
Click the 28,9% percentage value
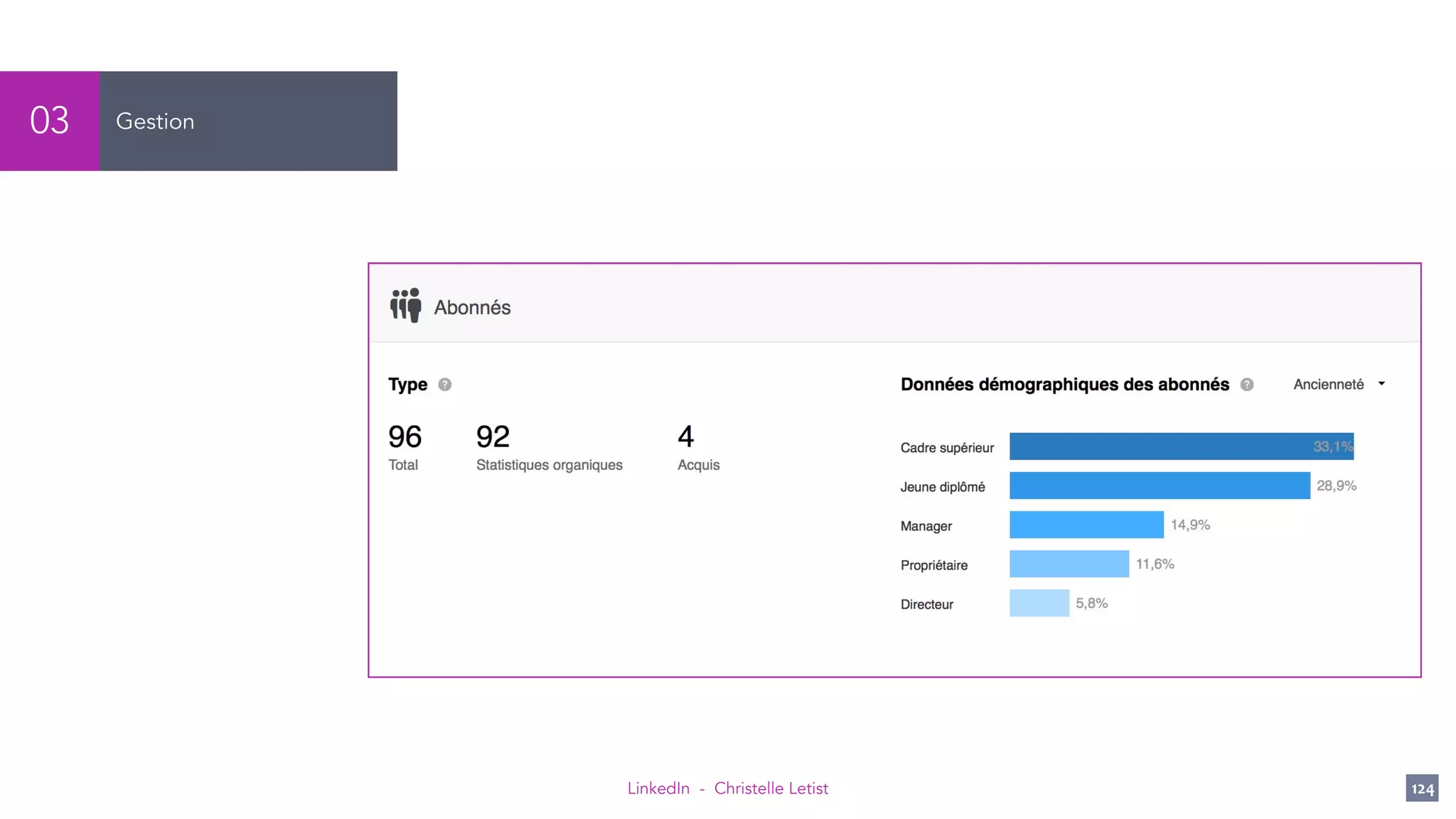[1337, 486]
